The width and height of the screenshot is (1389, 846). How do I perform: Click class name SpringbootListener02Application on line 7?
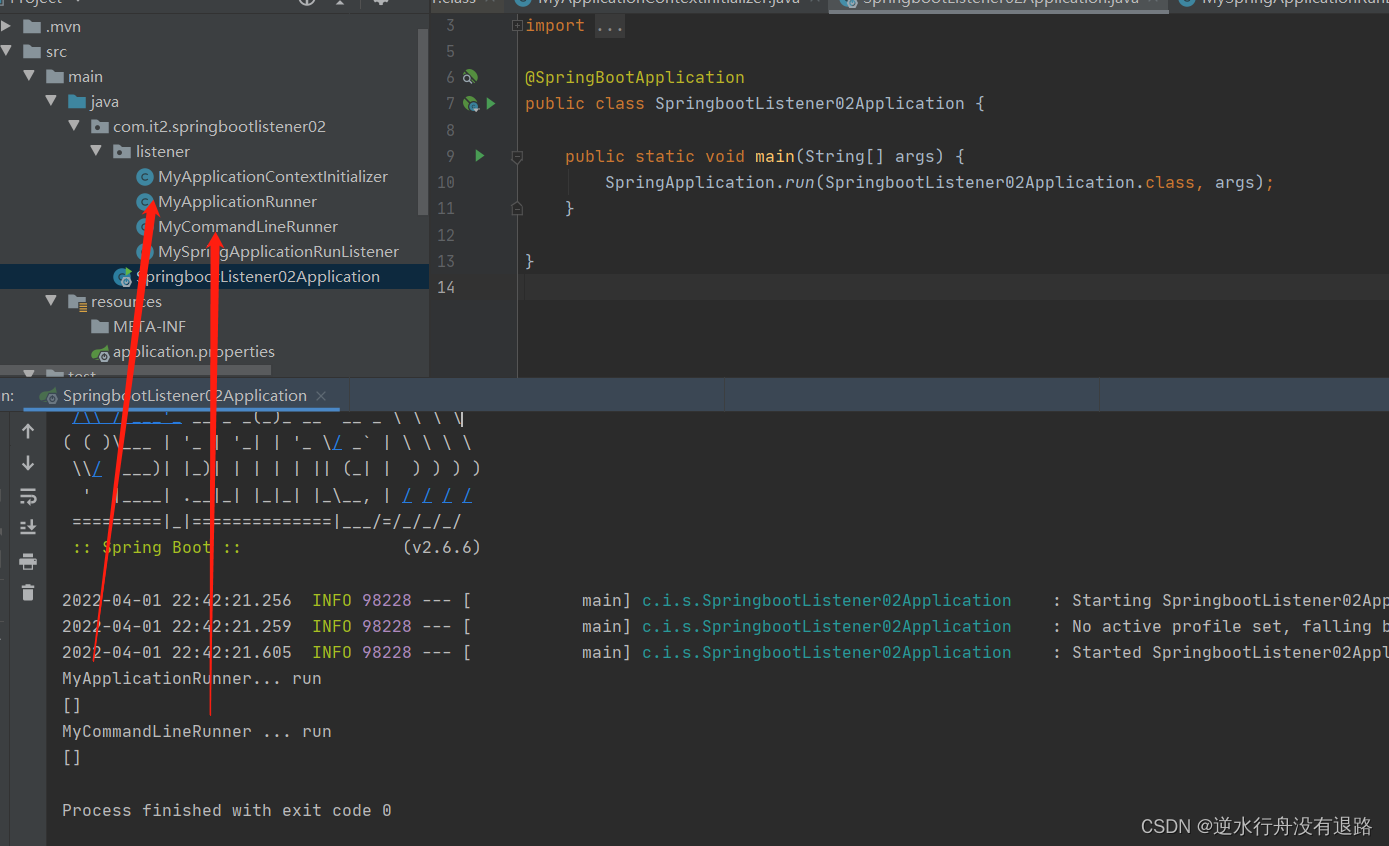click(810, 103)
